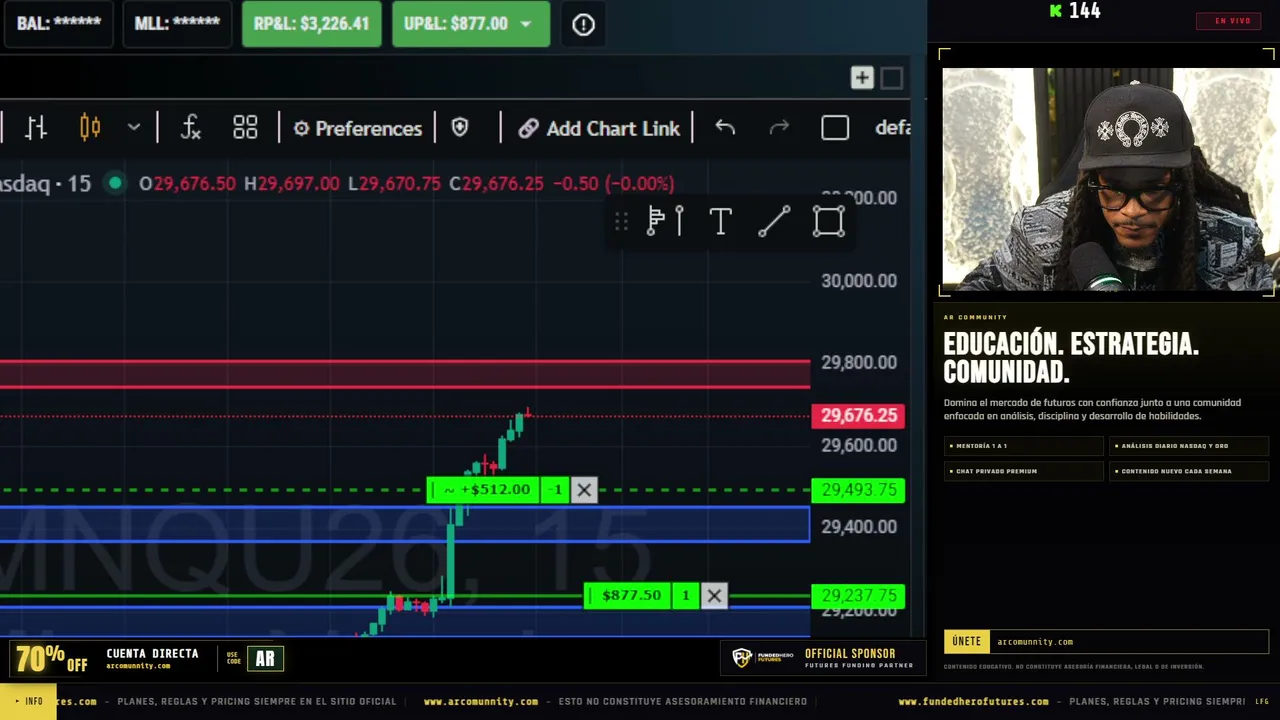
Task: Click the shield icon in chart toolbar
Action: pos(460,128)
